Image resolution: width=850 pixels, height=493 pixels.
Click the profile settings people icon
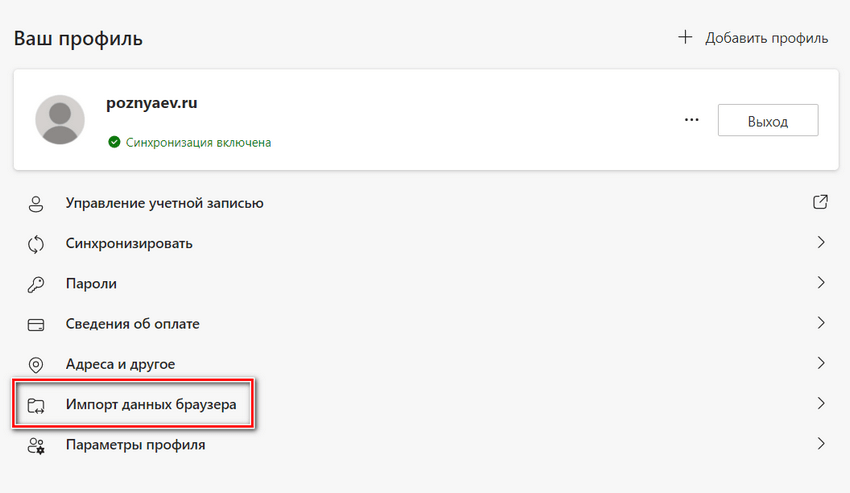pos(36,445)
